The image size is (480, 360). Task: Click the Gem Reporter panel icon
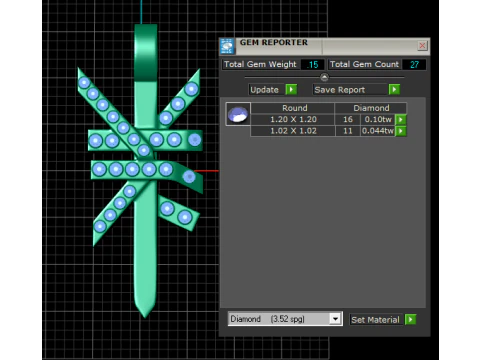pyautogui.click(x=227, y=47)
